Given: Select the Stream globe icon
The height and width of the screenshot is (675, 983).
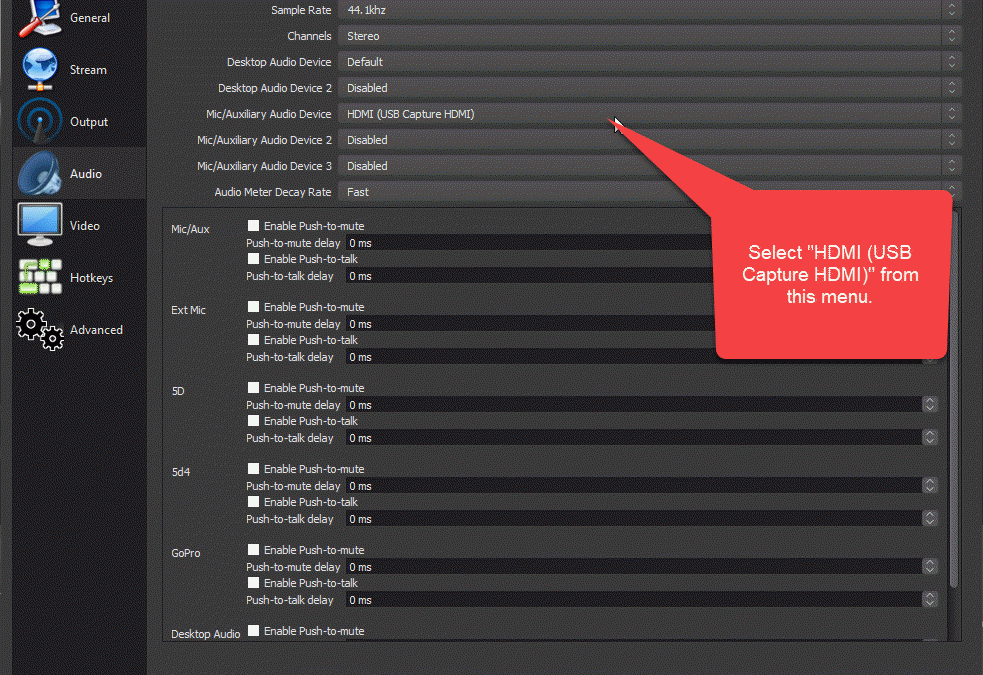Looking at the screenshot, I should (40, 70).
